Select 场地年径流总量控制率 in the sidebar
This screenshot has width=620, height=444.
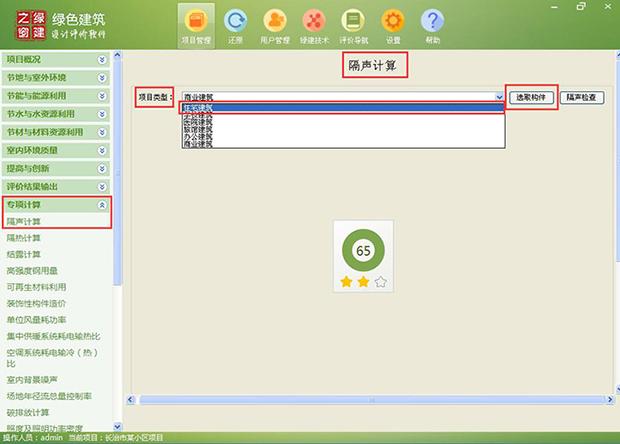pyautogui.click(x=49, y=396)
